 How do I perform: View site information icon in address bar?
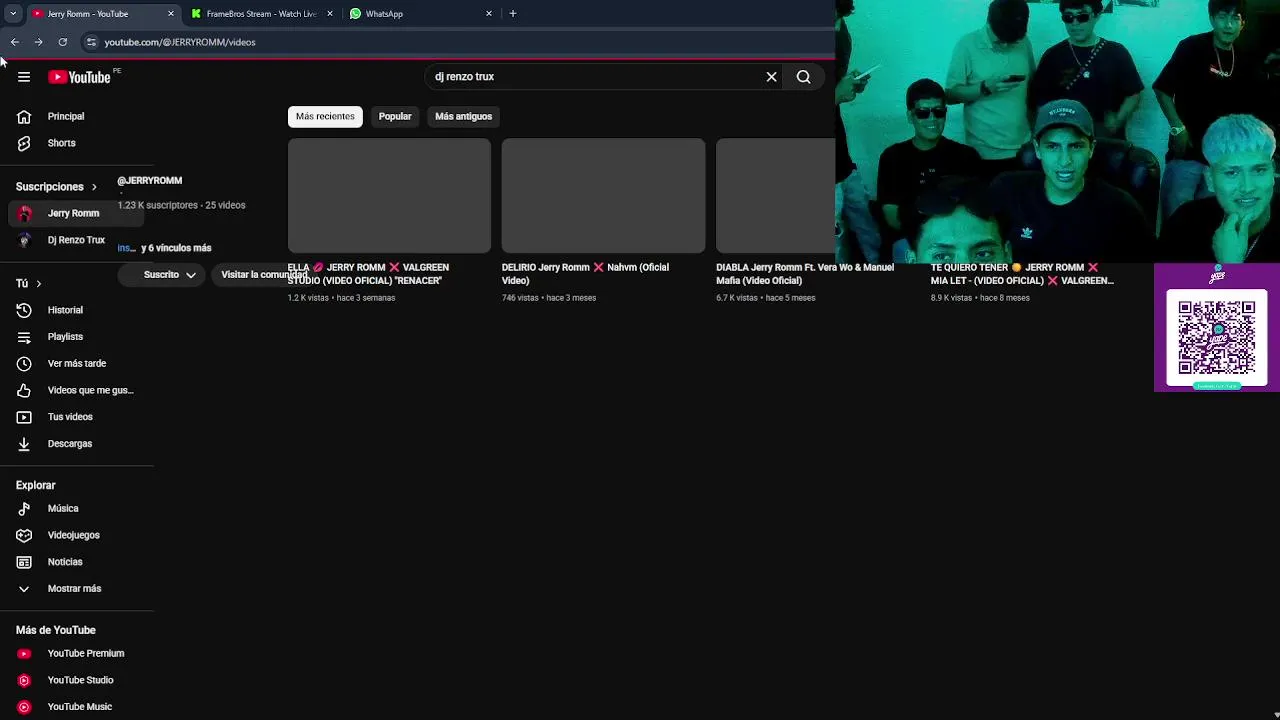coord(91,42)
